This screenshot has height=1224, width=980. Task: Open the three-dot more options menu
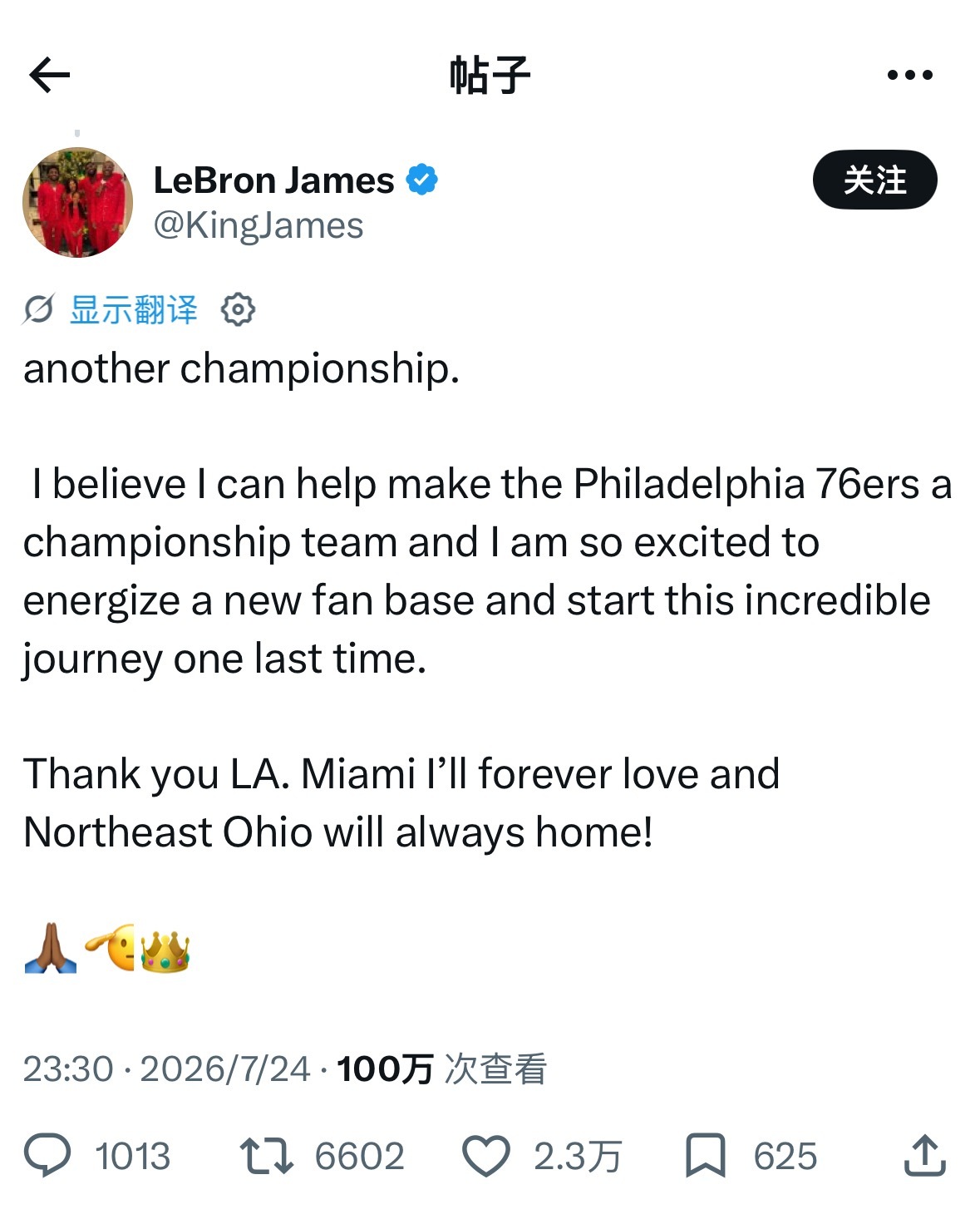click(909, 75)
